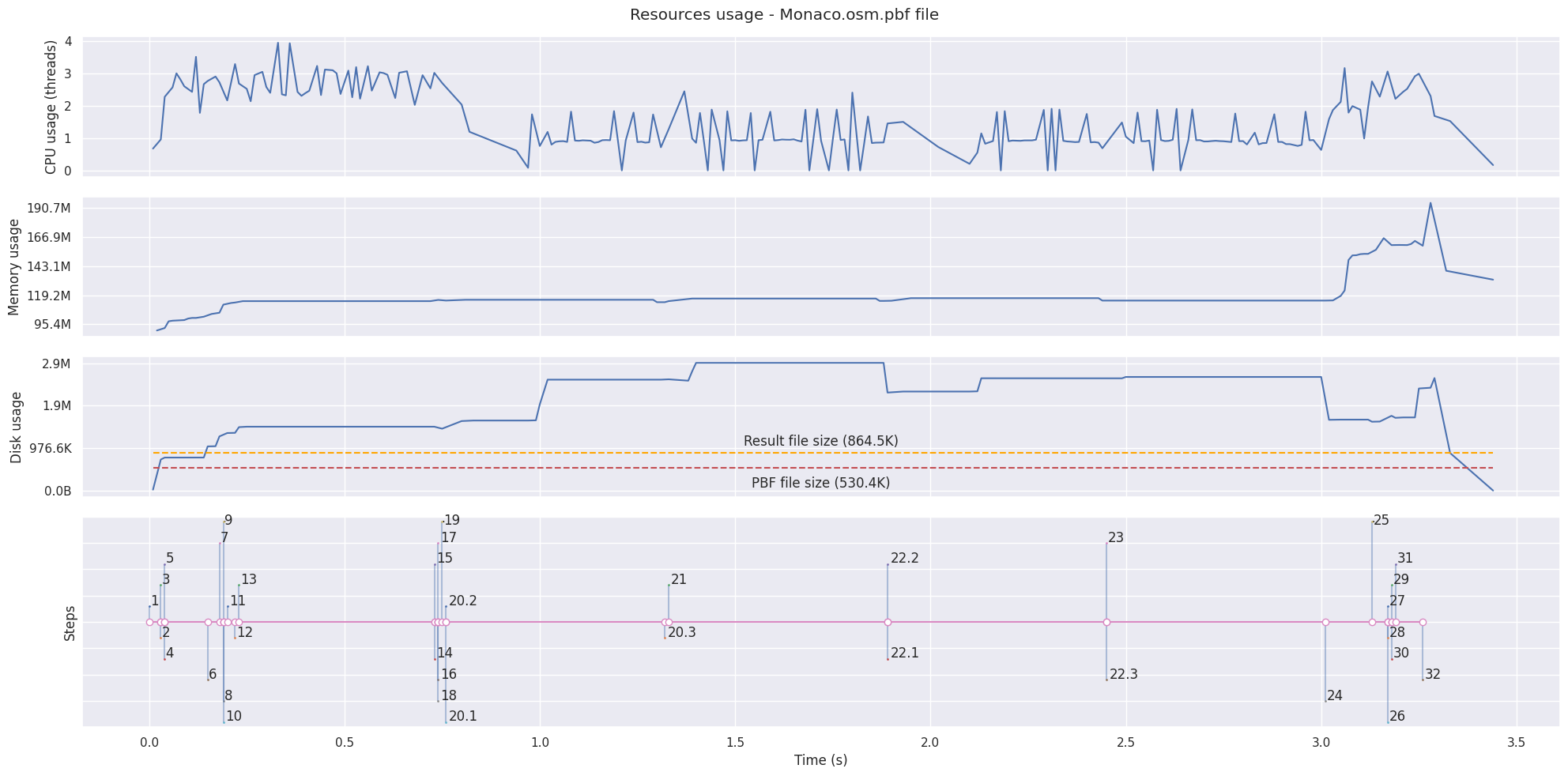The height and width of the screenshot is (776, 1568).
Task: Select the 0.0 time axis tick
Action: coord(149,743)
